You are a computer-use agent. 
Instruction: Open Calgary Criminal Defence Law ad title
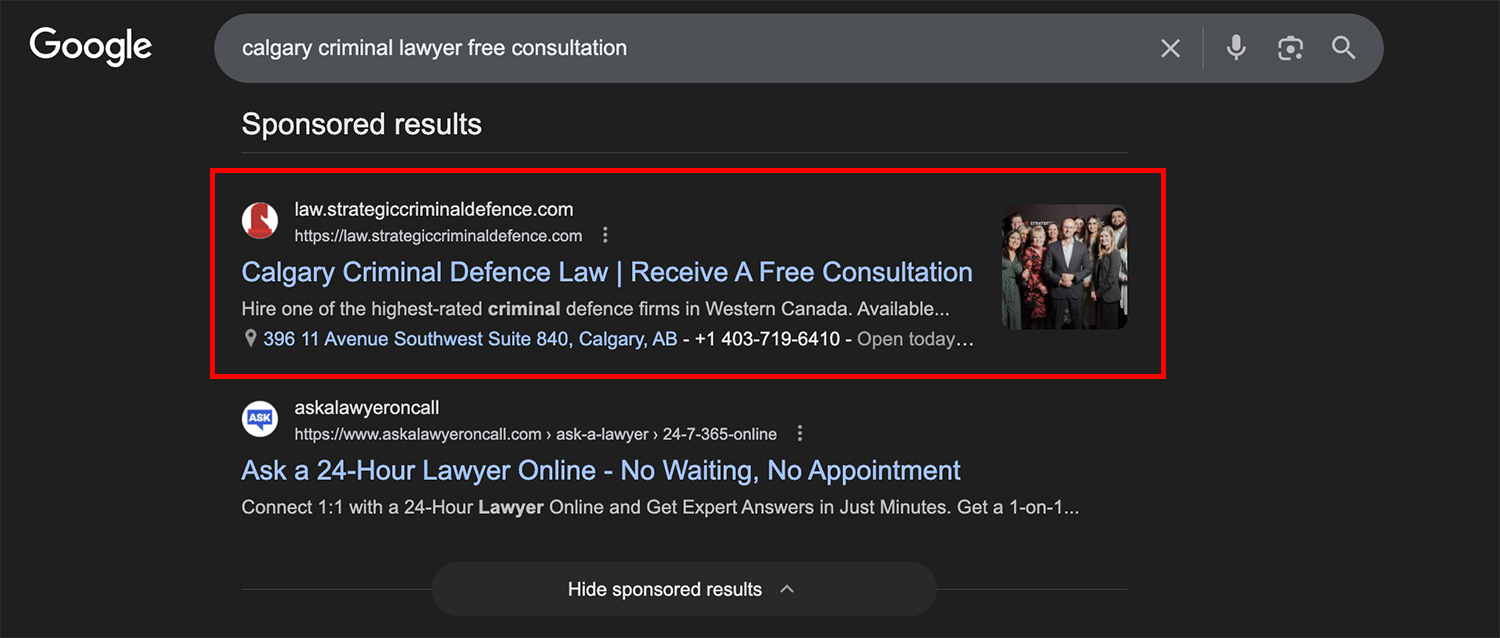606,272
